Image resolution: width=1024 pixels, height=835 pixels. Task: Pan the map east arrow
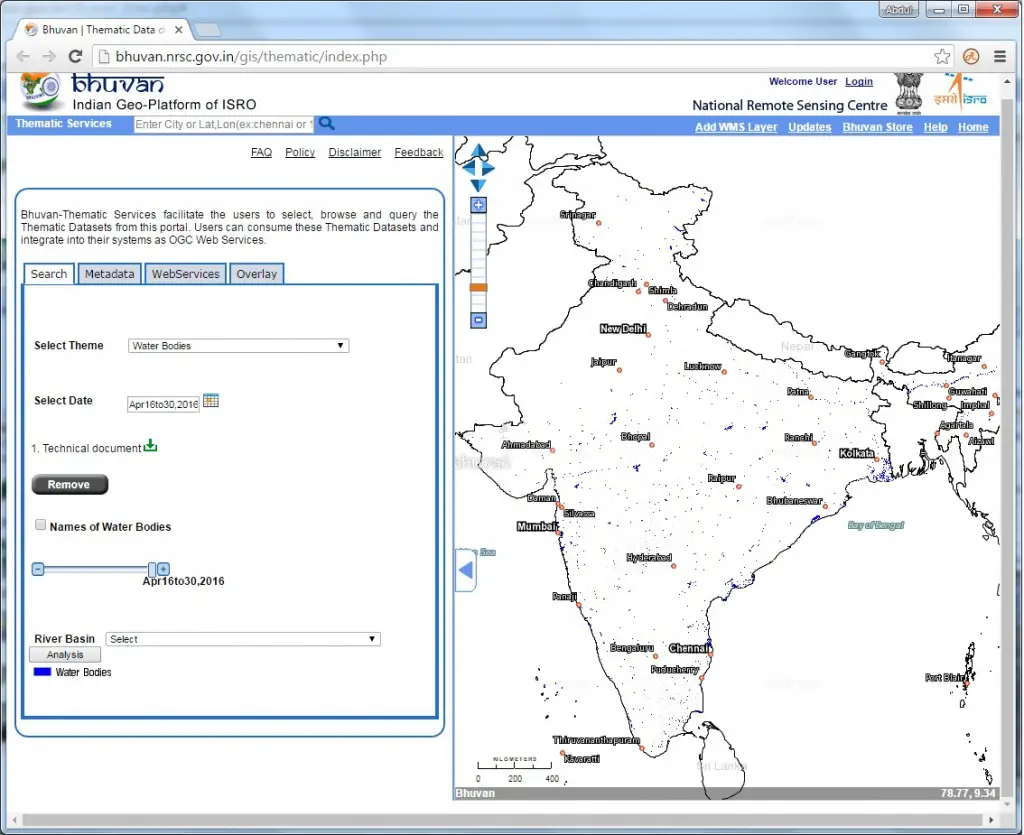[488, 168]
